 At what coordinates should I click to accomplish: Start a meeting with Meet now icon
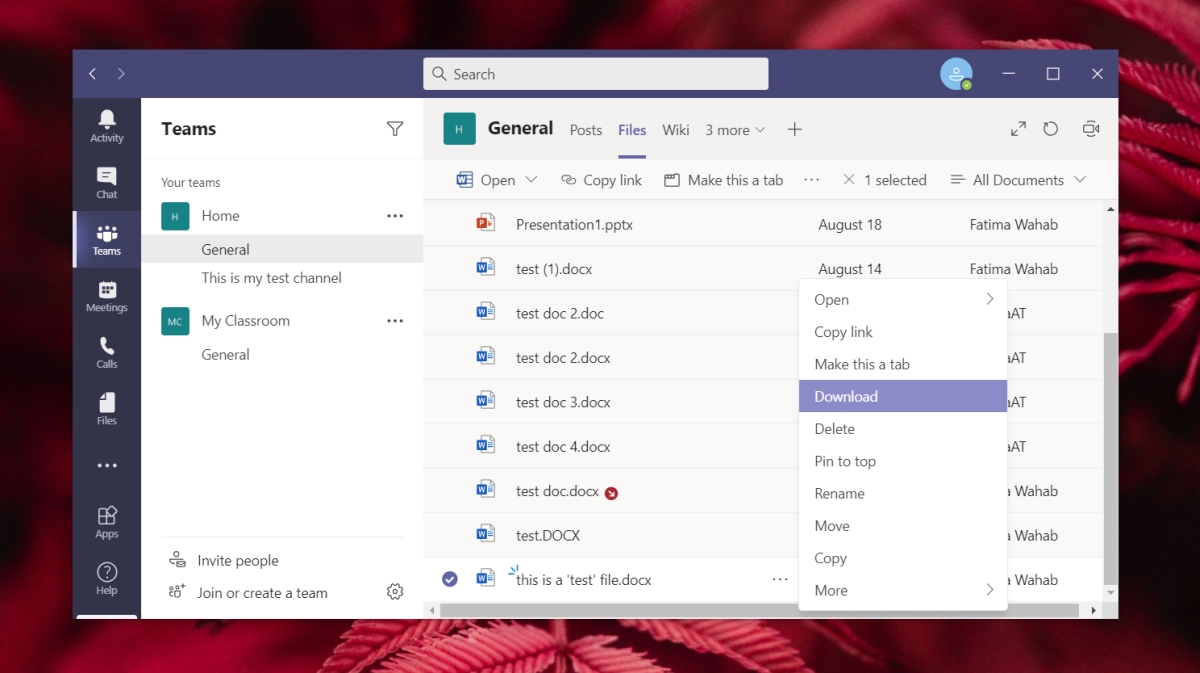coord(1091,129)
